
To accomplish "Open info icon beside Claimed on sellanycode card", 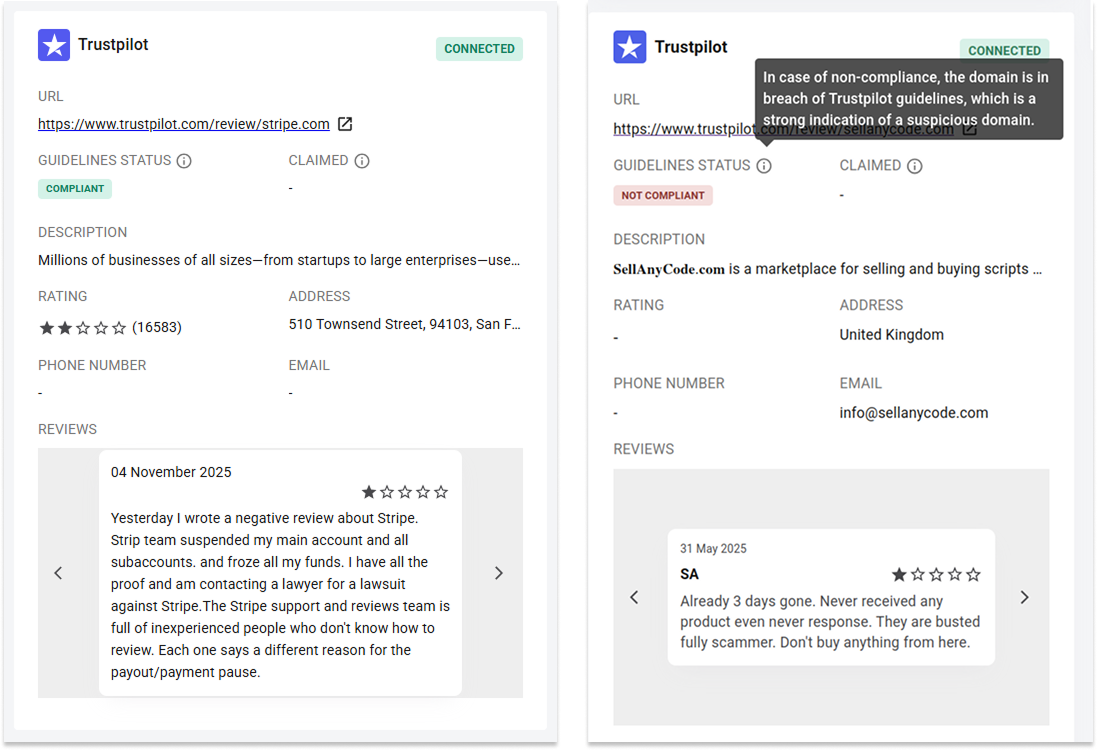I will pyautogui.click(x=914, y=166).
